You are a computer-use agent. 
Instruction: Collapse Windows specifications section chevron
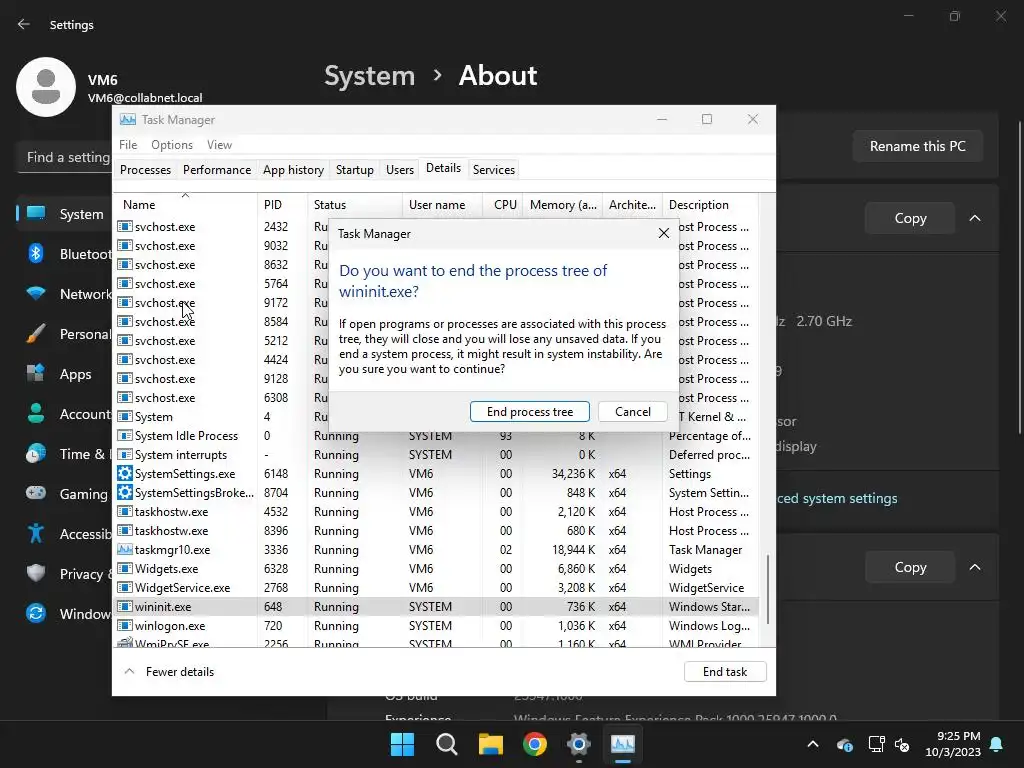974,567
